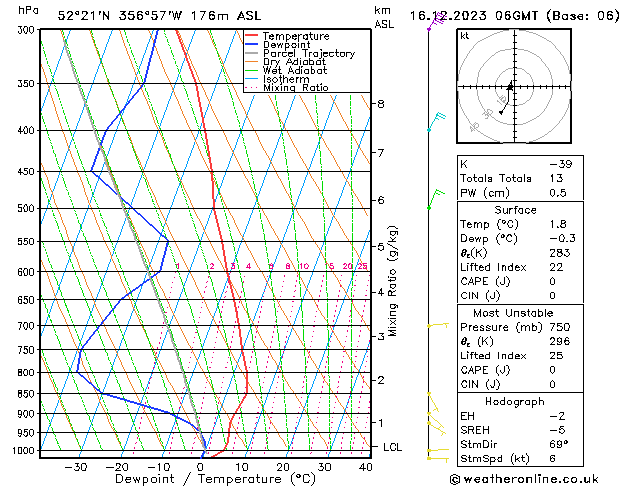Click the 'StmDir' value 69°
The width and height of the screenshot is (629, 486).
(x=558, y=445)
